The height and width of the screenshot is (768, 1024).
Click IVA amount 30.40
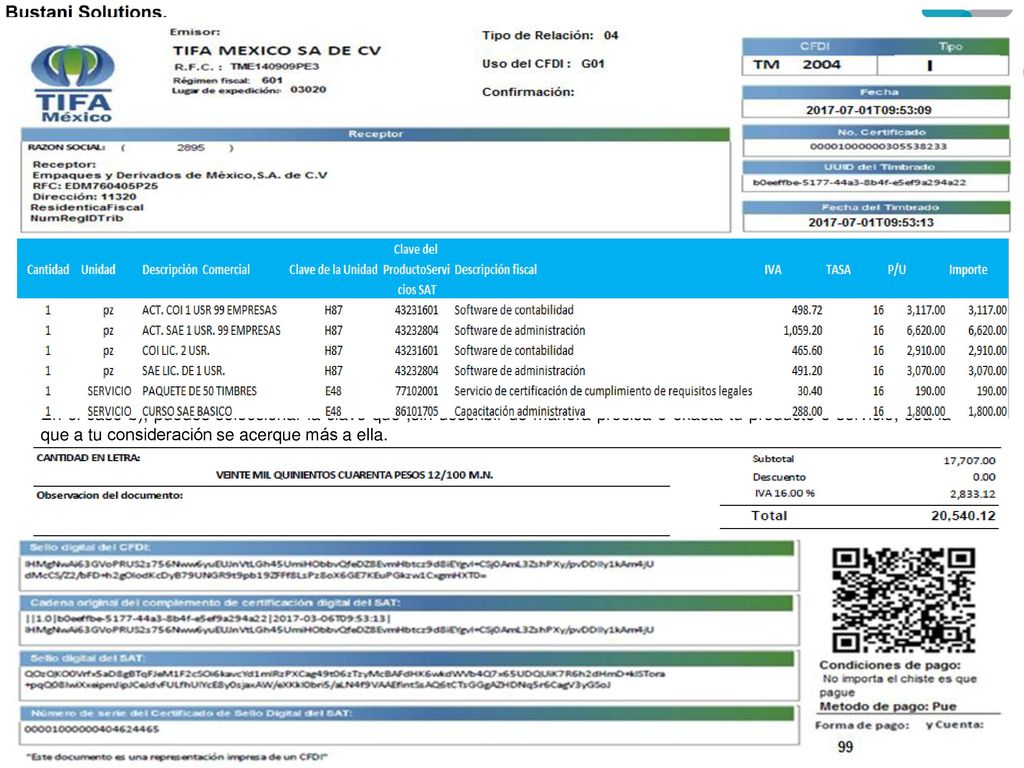pos(810,391)
